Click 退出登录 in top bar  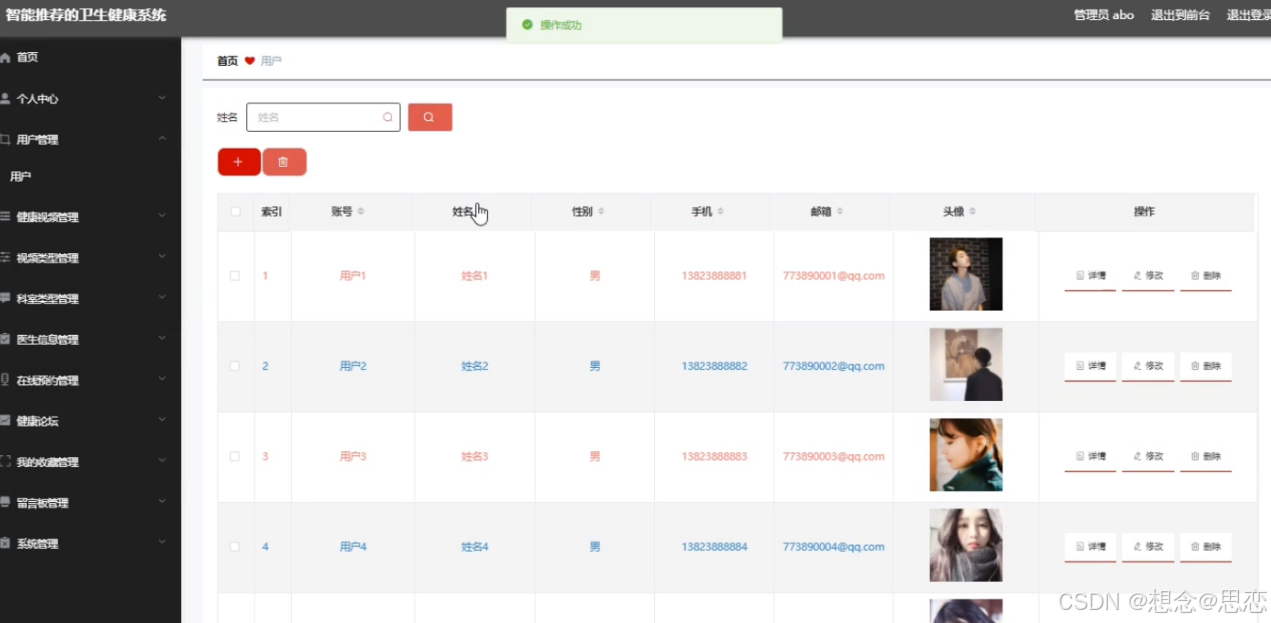[1249, 15]
